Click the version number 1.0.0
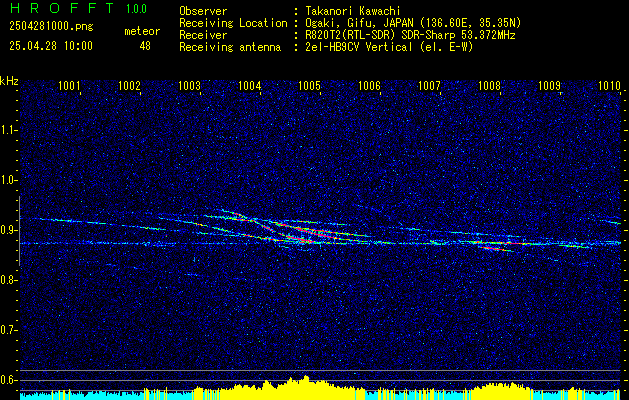Image resolution: width=629 pixels, height=400 pixels. 136,8
